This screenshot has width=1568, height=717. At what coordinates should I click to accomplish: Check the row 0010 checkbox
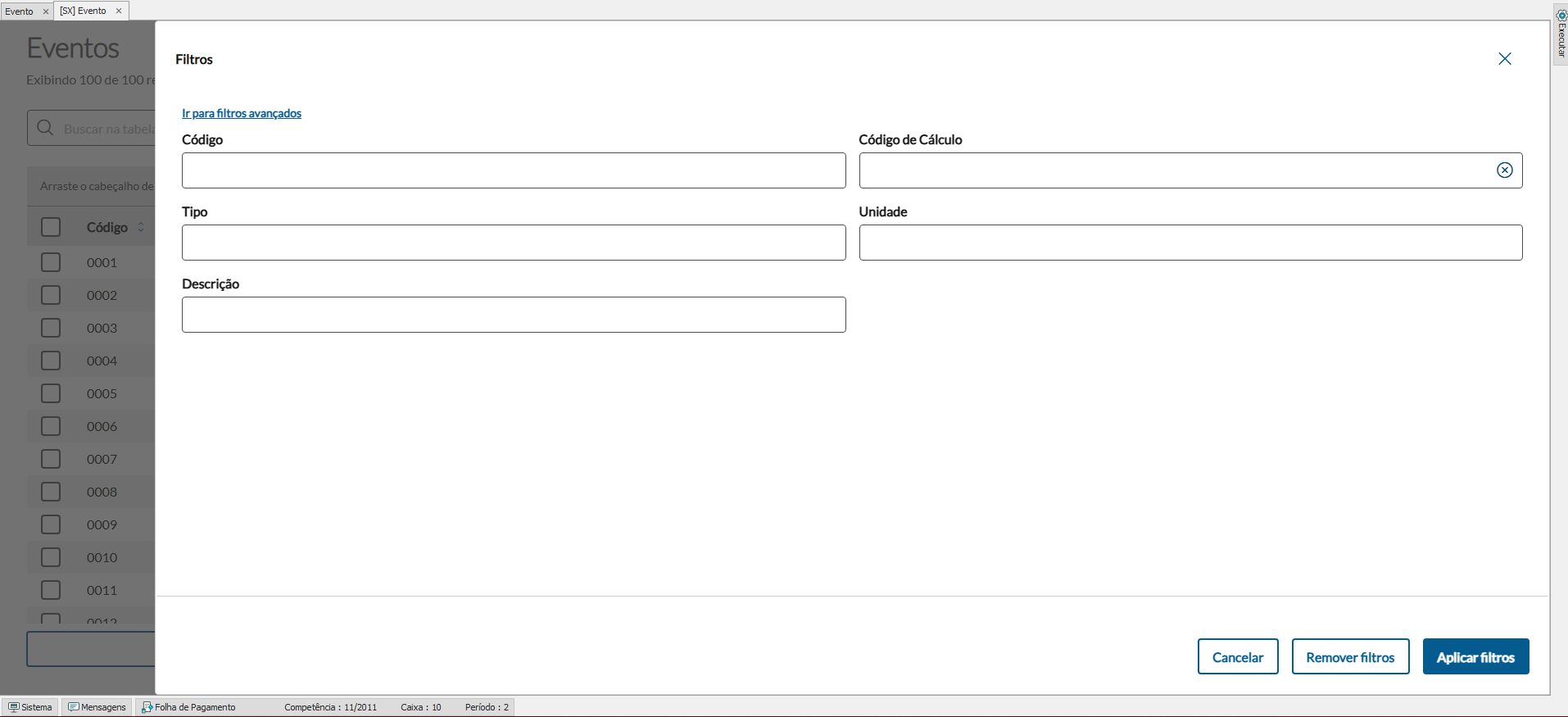[51, 557]
